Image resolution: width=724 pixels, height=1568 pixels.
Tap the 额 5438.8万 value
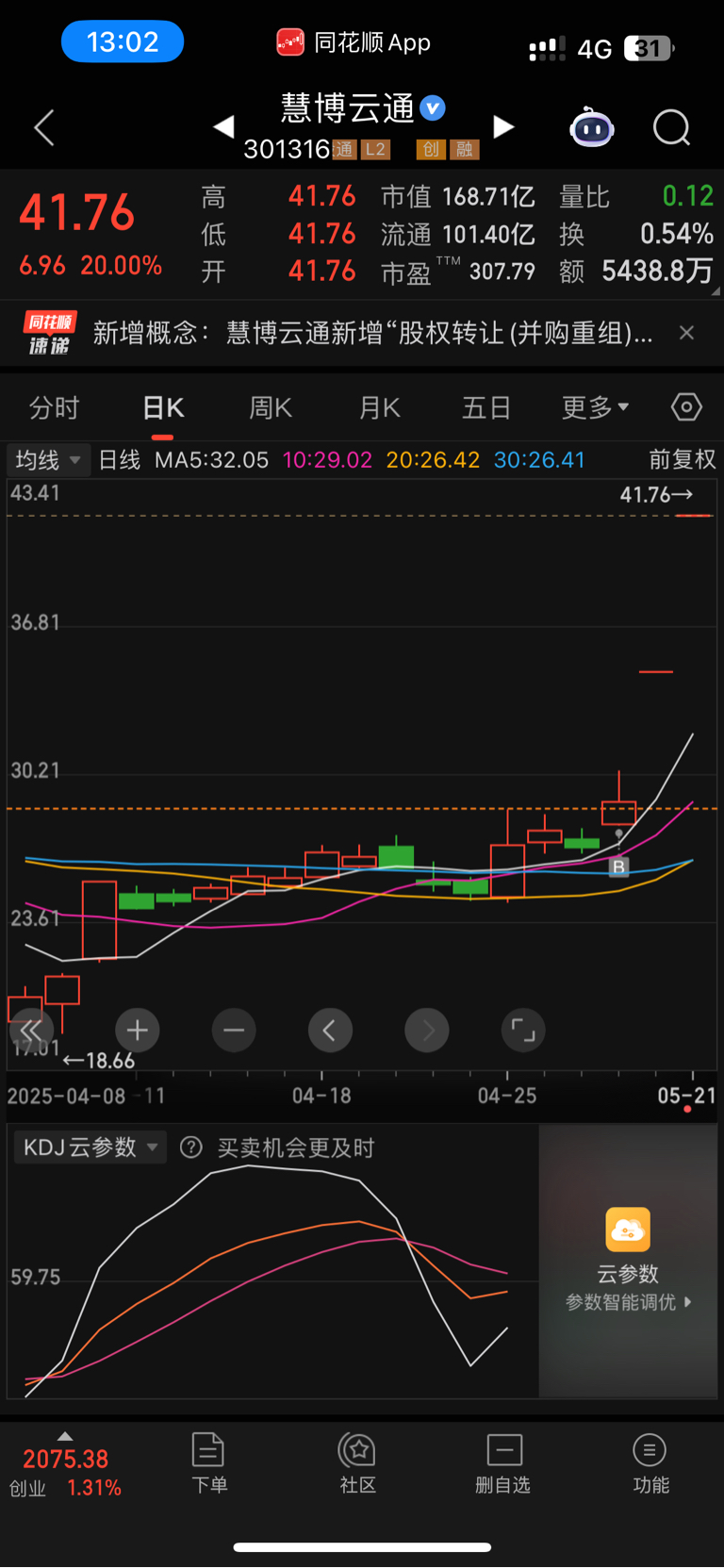pos(657,272)
